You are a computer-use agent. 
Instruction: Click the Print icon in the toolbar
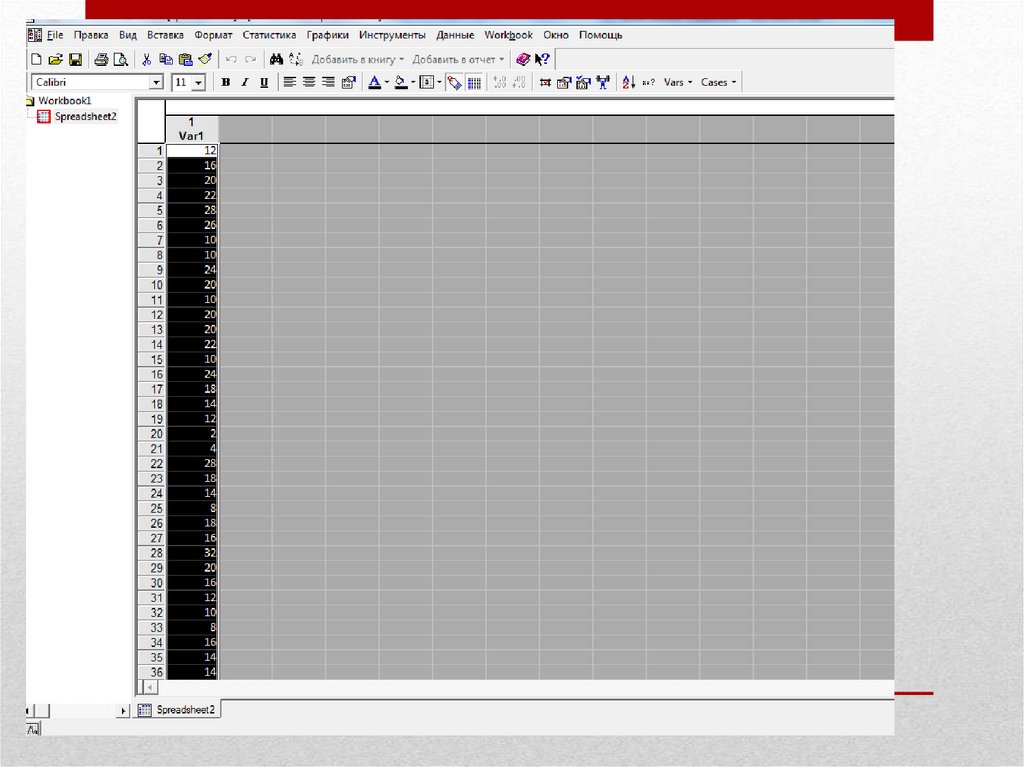101,59
